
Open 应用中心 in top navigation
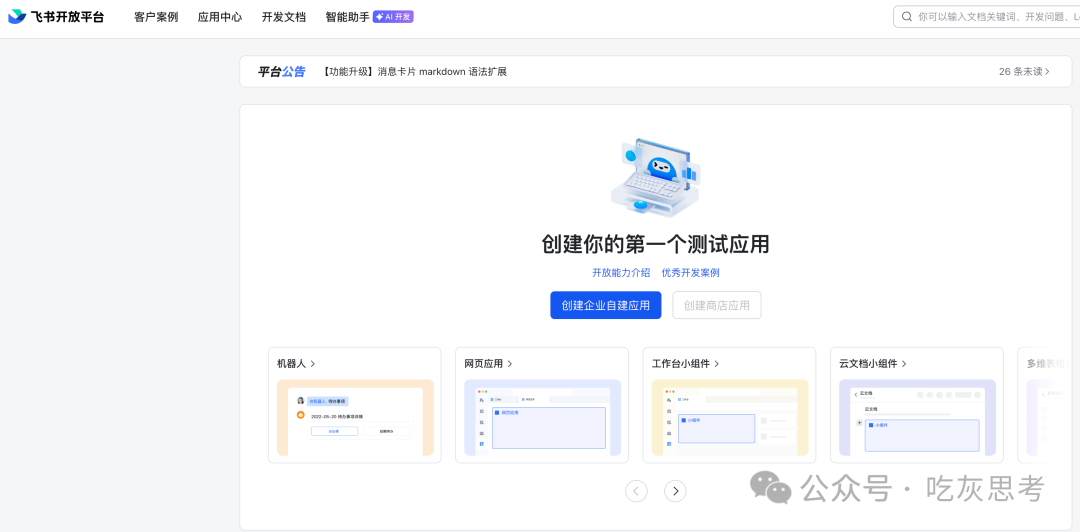(220, 17)
